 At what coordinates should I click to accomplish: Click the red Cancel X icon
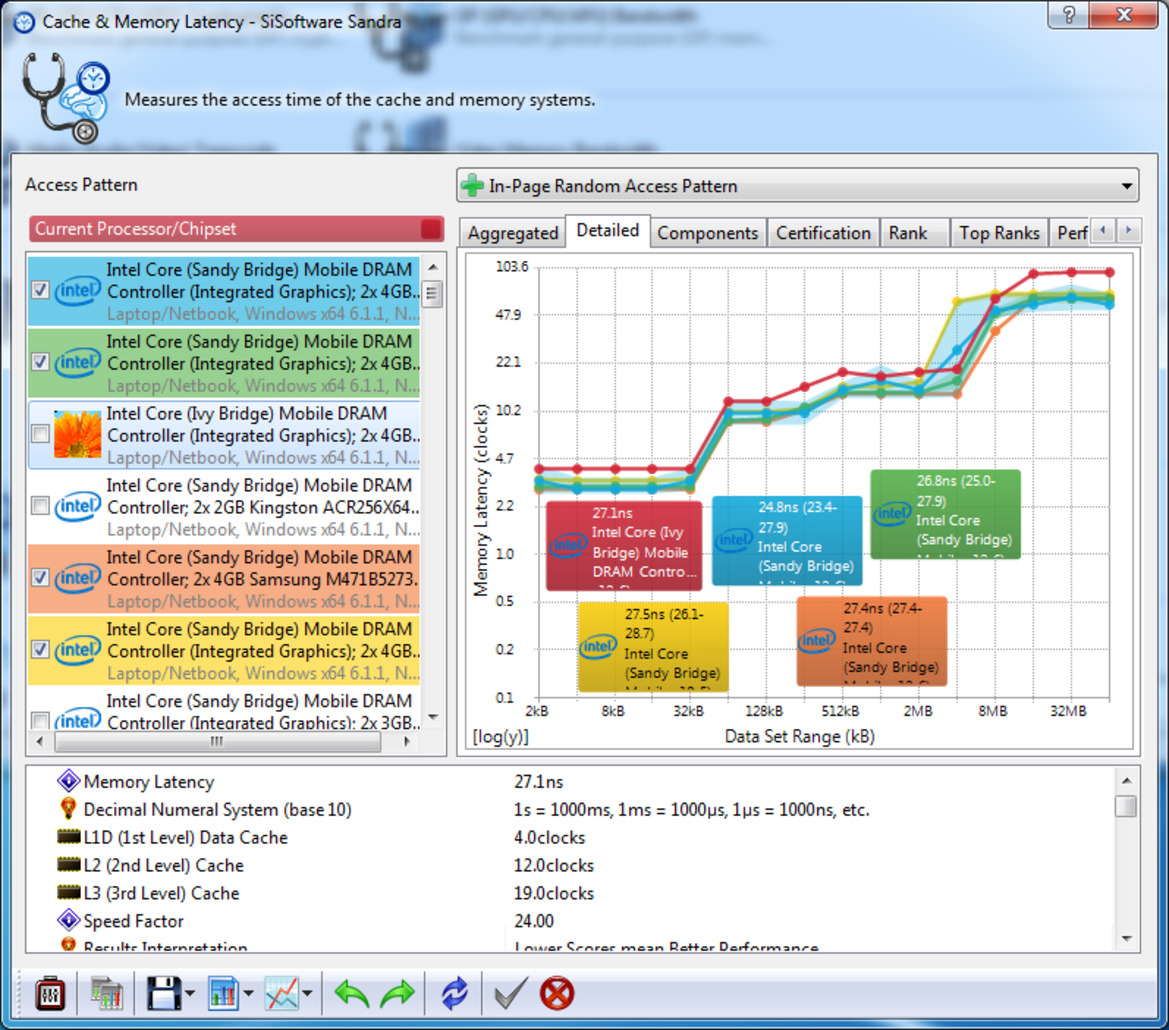(x=557, y=993)
